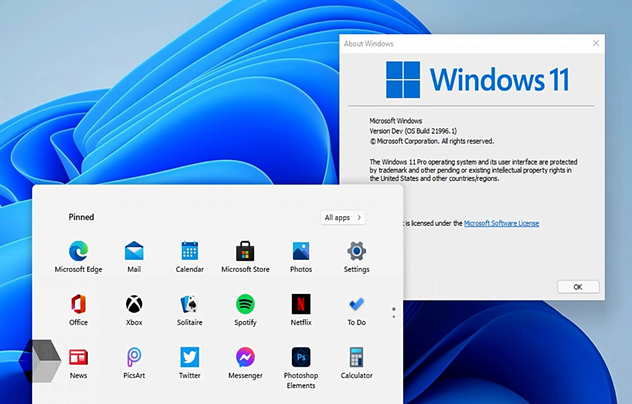Open the Settings gear icon
The image size is (632, 404).
click(x=356, y=251)
